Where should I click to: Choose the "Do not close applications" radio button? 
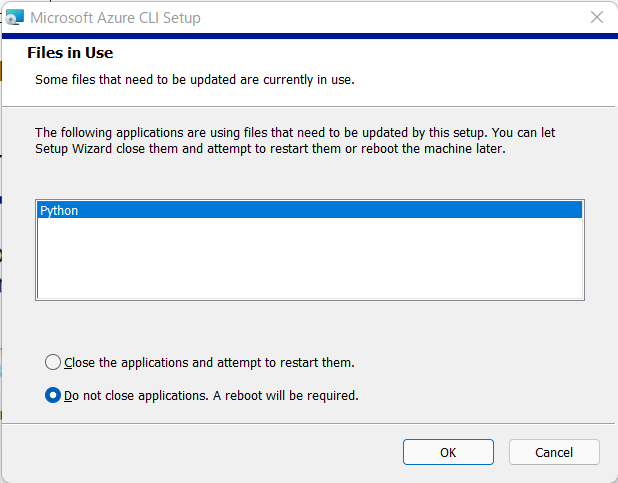[53, 395]
